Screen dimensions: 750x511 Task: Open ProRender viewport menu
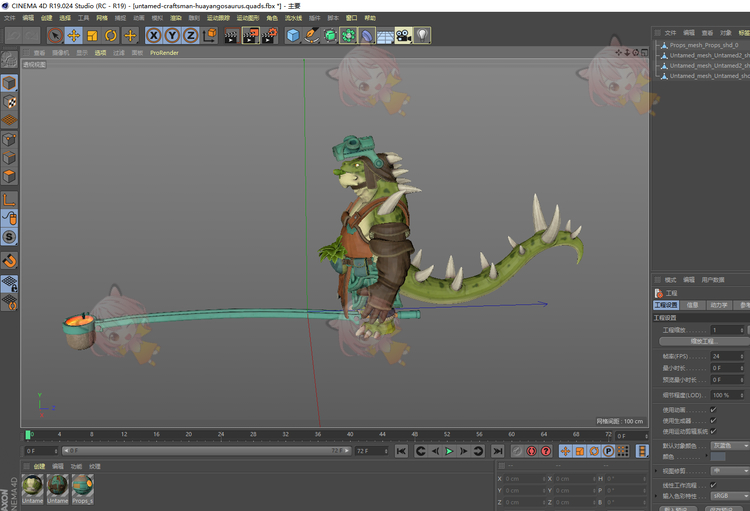point(164,53)
